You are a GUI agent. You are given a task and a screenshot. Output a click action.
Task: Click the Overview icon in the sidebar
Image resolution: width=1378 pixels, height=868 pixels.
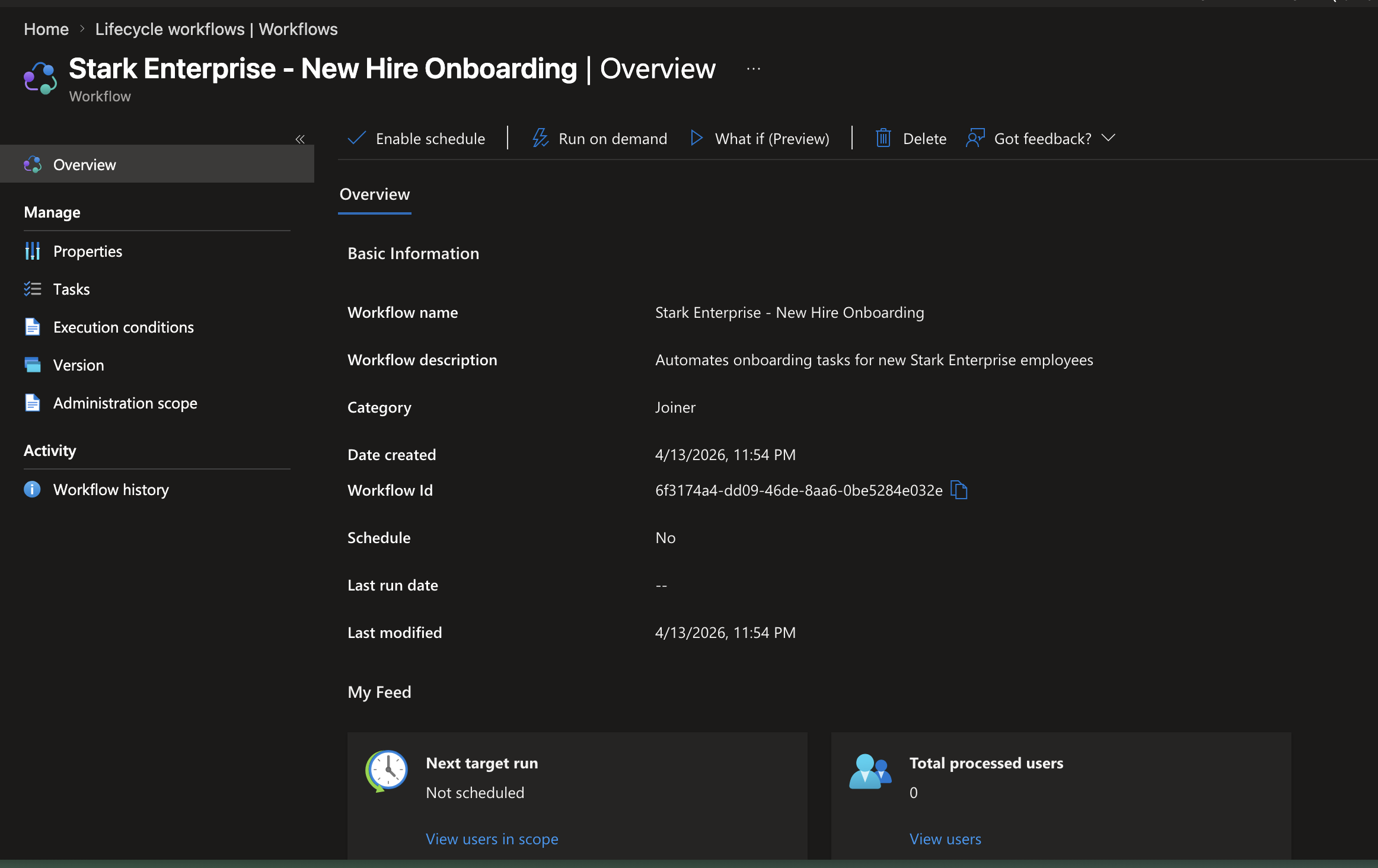pos(33,165)
